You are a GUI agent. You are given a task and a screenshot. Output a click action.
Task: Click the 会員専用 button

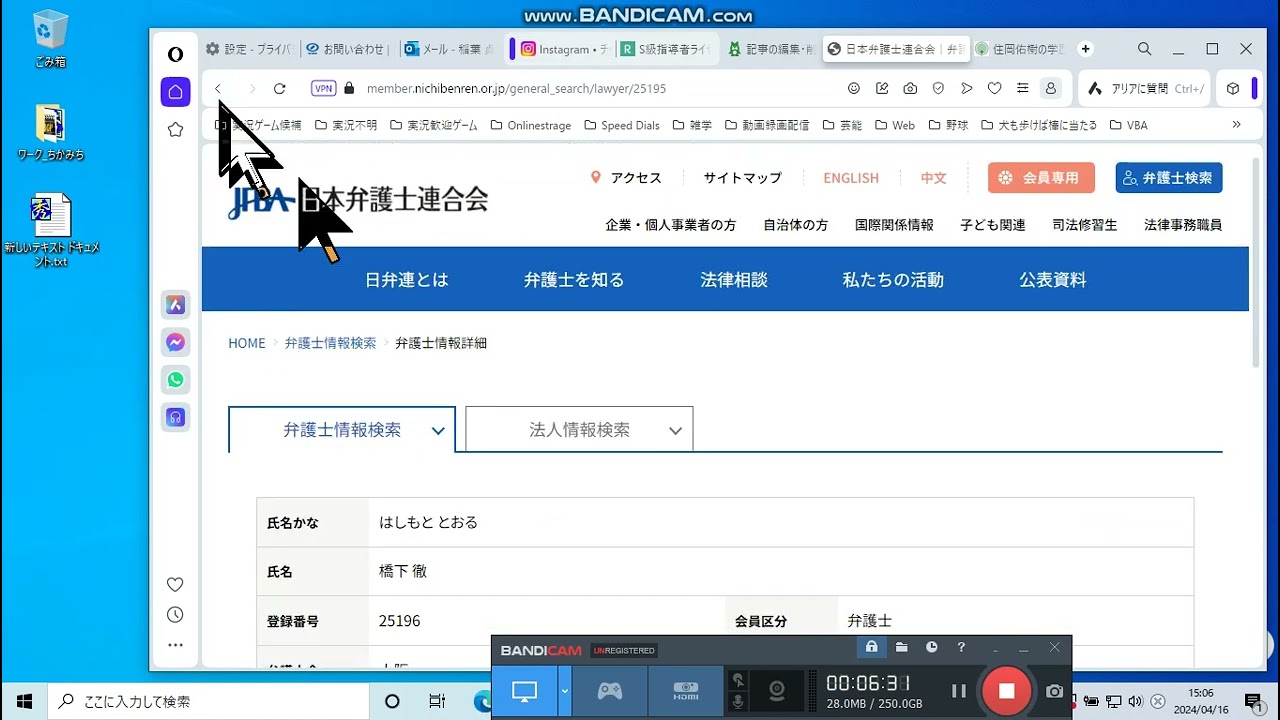tap(1041, 177)
